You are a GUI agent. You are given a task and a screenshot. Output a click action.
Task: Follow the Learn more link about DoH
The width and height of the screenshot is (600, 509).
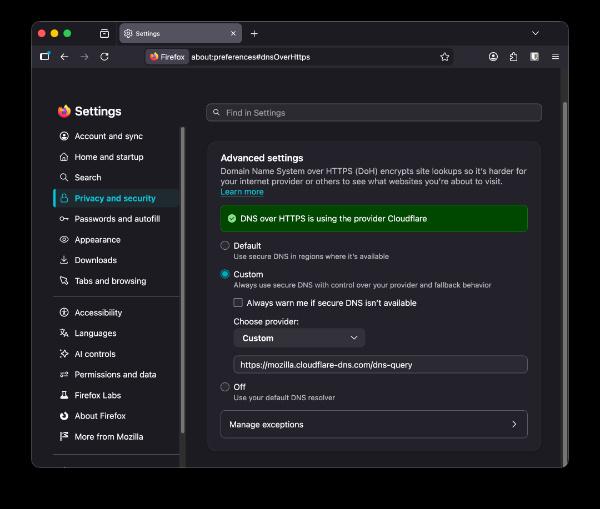(242, 192)
